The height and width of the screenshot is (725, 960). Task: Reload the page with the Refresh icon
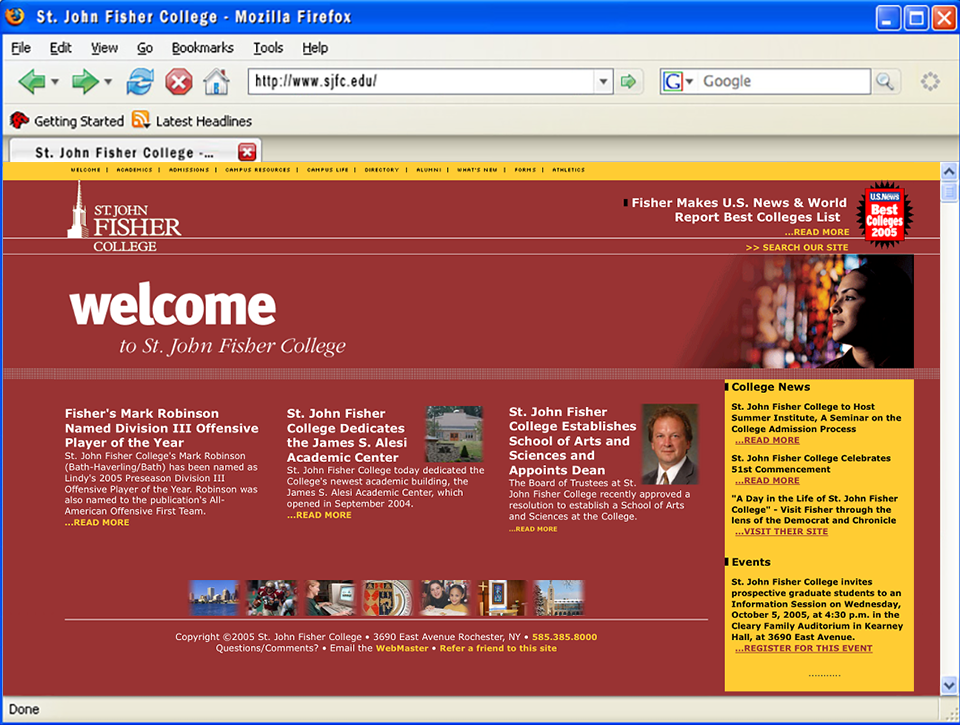(140, 81)
